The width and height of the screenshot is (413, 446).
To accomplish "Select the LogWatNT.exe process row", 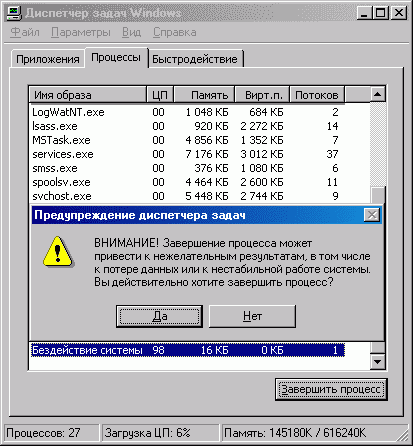I will pos(187,112).
